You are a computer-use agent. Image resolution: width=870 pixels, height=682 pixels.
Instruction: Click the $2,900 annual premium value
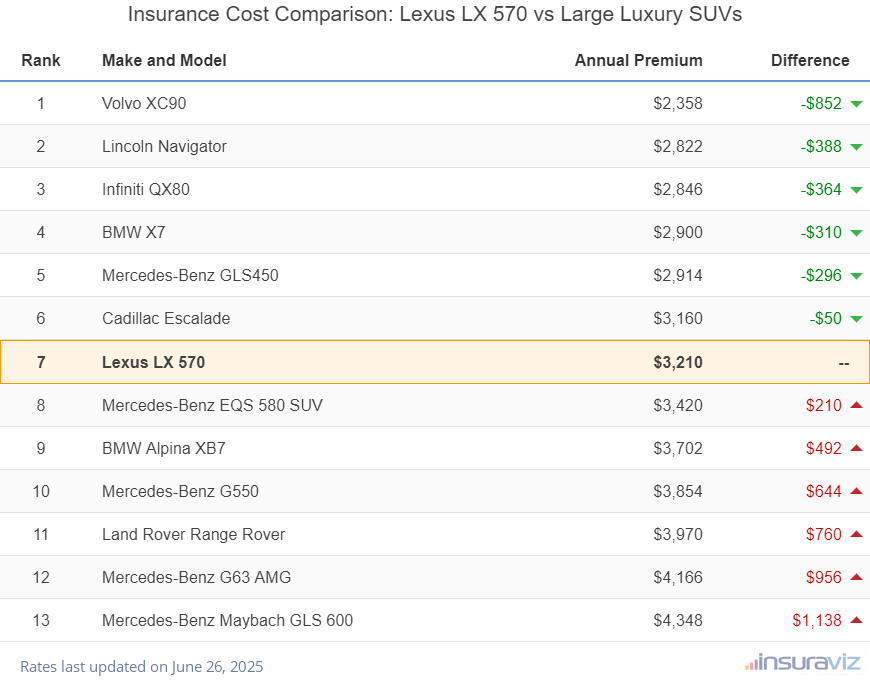[678, 233]
